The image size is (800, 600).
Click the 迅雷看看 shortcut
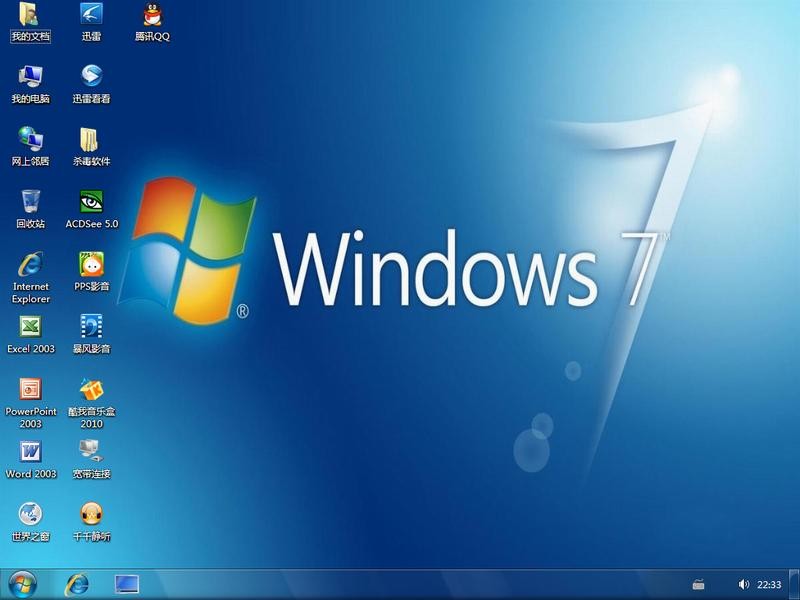click(91, 84)
